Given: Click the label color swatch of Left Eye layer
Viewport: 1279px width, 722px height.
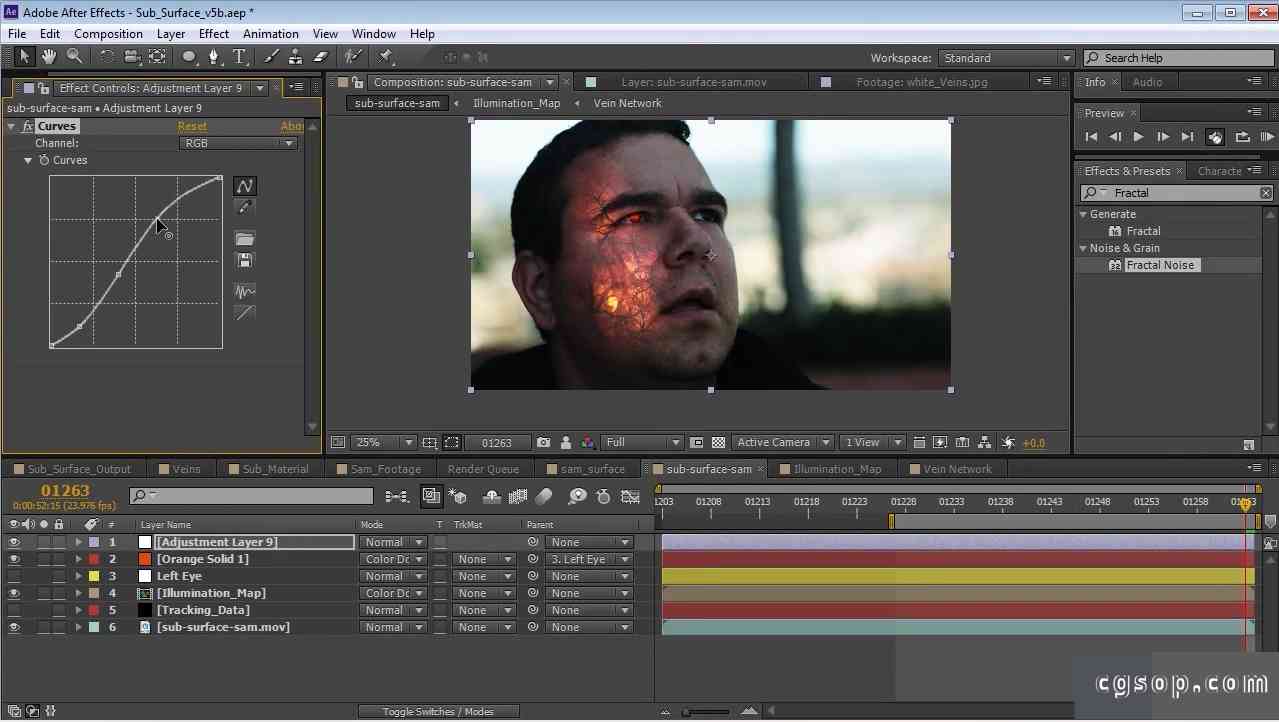Looking at the screenshot, I should click(x=94, y=577).
